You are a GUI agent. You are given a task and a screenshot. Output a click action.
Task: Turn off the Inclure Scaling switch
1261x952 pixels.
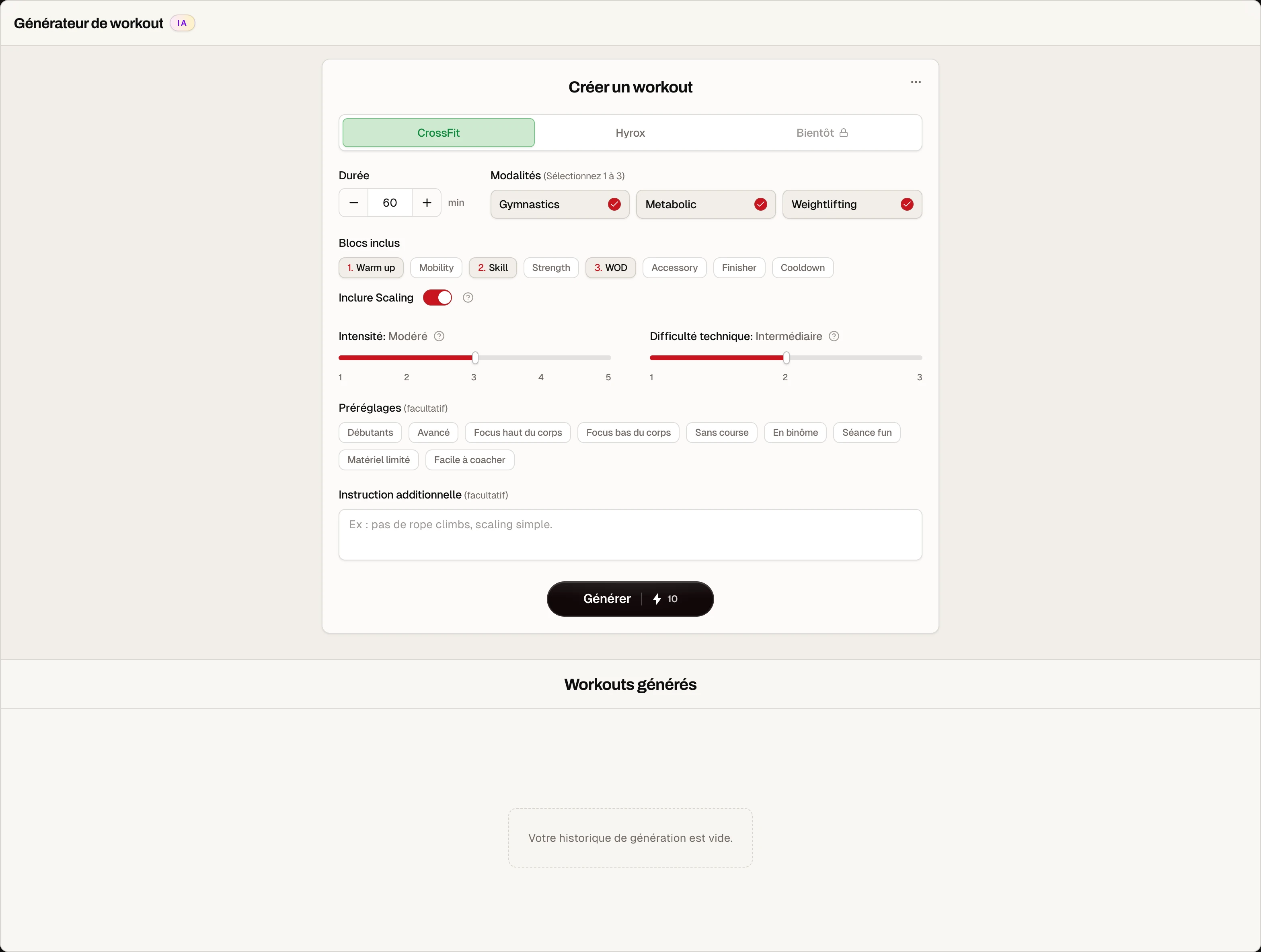pyautogui.click(x=437, y=297)
